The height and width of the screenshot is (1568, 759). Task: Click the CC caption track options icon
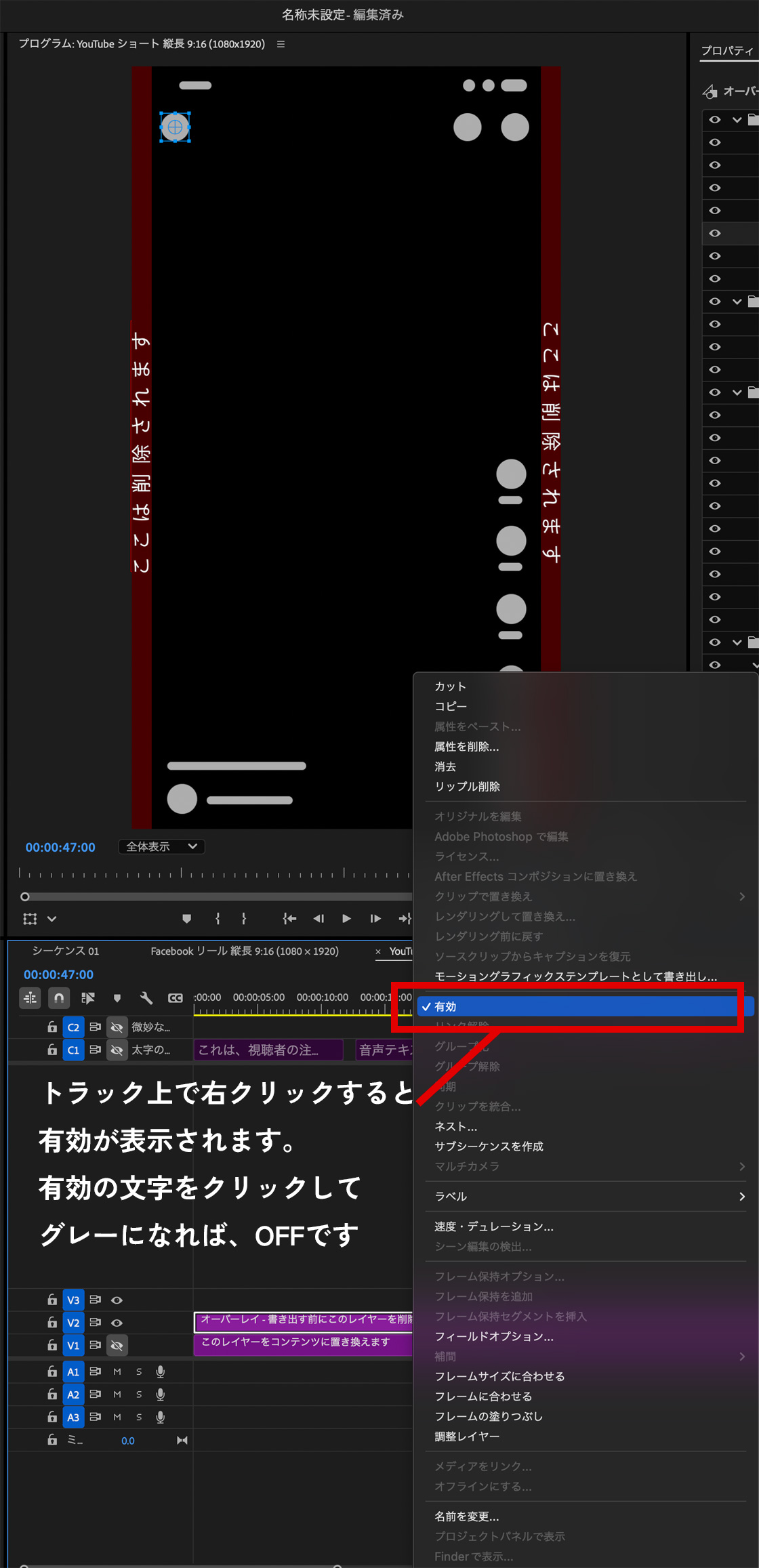point(176,997)
